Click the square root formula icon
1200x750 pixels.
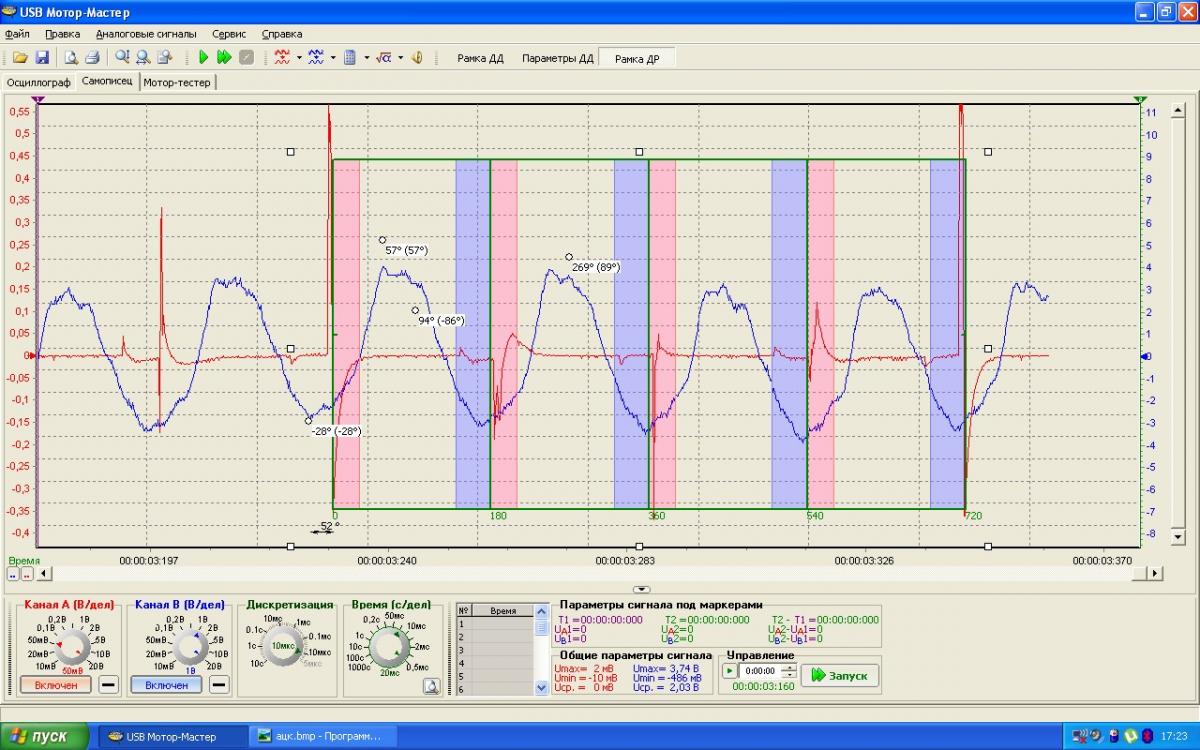click(x=383, y=58)
